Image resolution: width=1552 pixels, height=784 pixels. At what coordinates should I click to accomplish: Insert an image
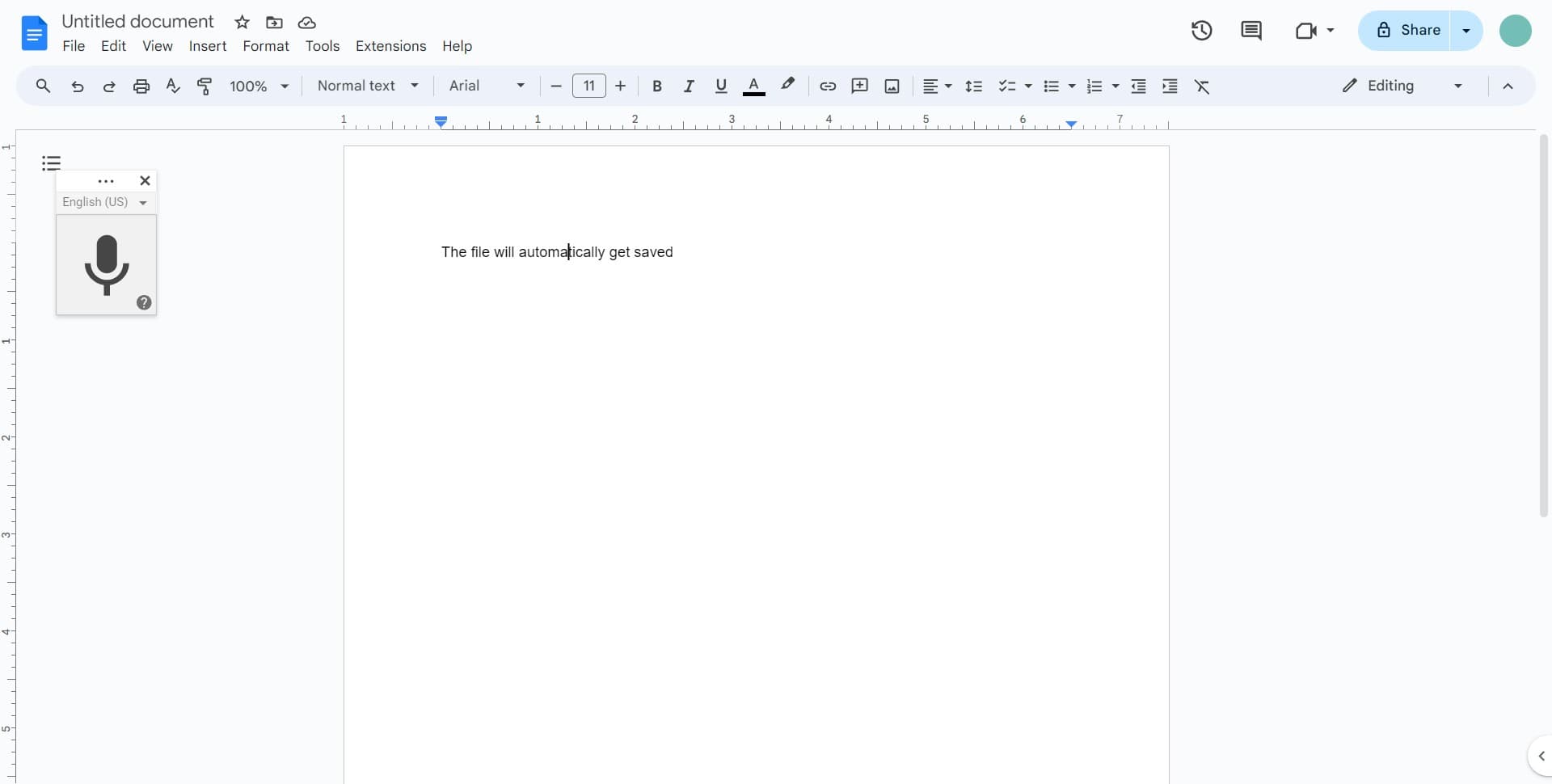tap(892, 86)
